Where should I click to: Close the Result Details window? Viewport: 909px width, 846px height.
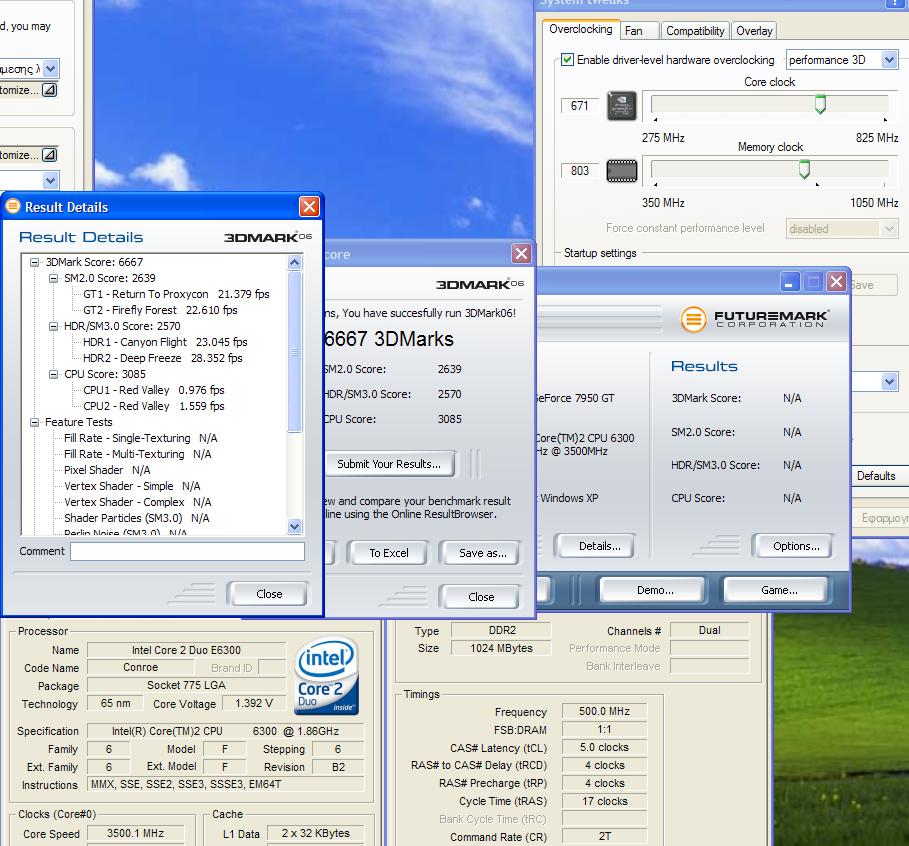[x=309, y=206]
